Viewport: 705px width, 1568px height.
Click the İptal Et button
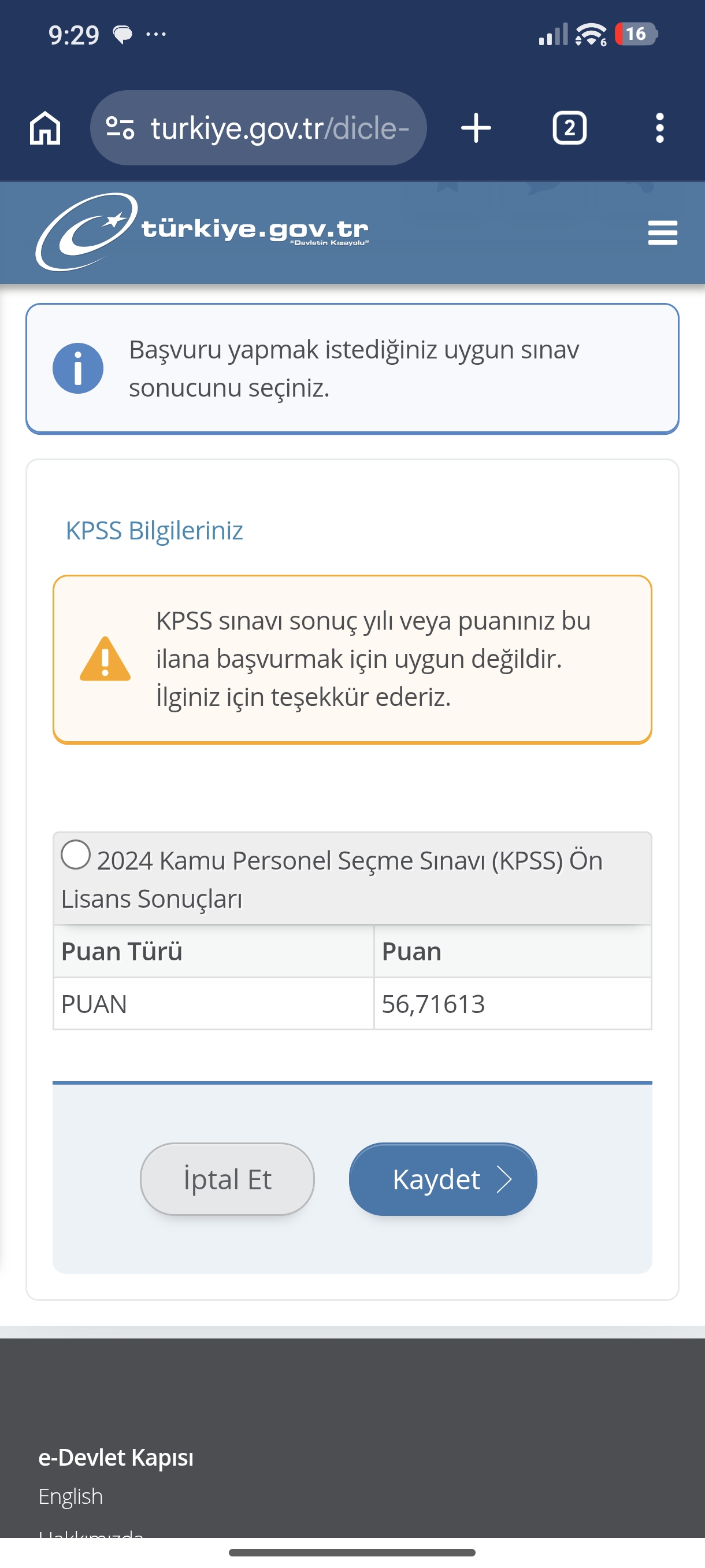pyautogui.click(x=228, y=1179)
